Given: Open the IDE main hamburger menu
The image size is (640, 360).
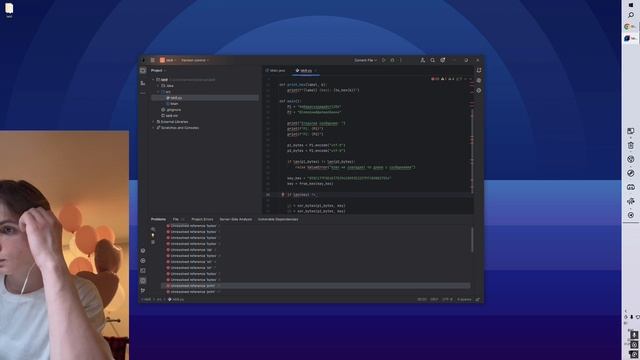Looking at the screenshot, I should point(153,60).
